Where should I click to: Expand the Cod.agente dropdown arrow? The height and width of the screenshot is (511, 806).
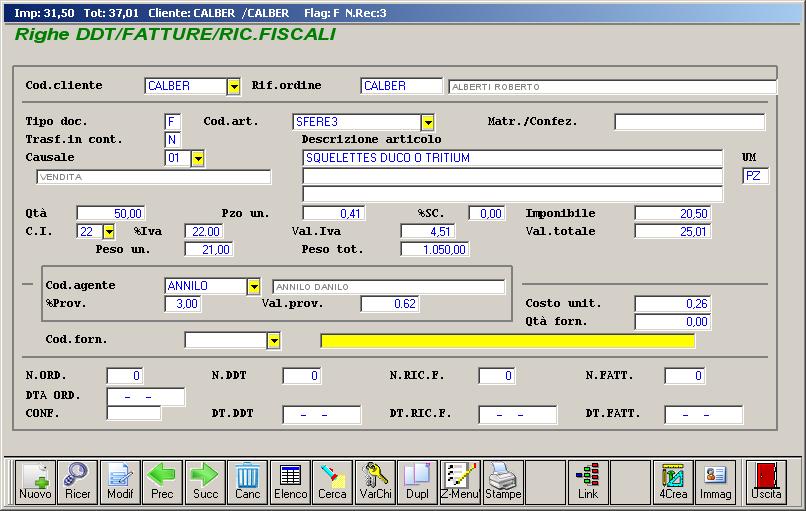254,286
